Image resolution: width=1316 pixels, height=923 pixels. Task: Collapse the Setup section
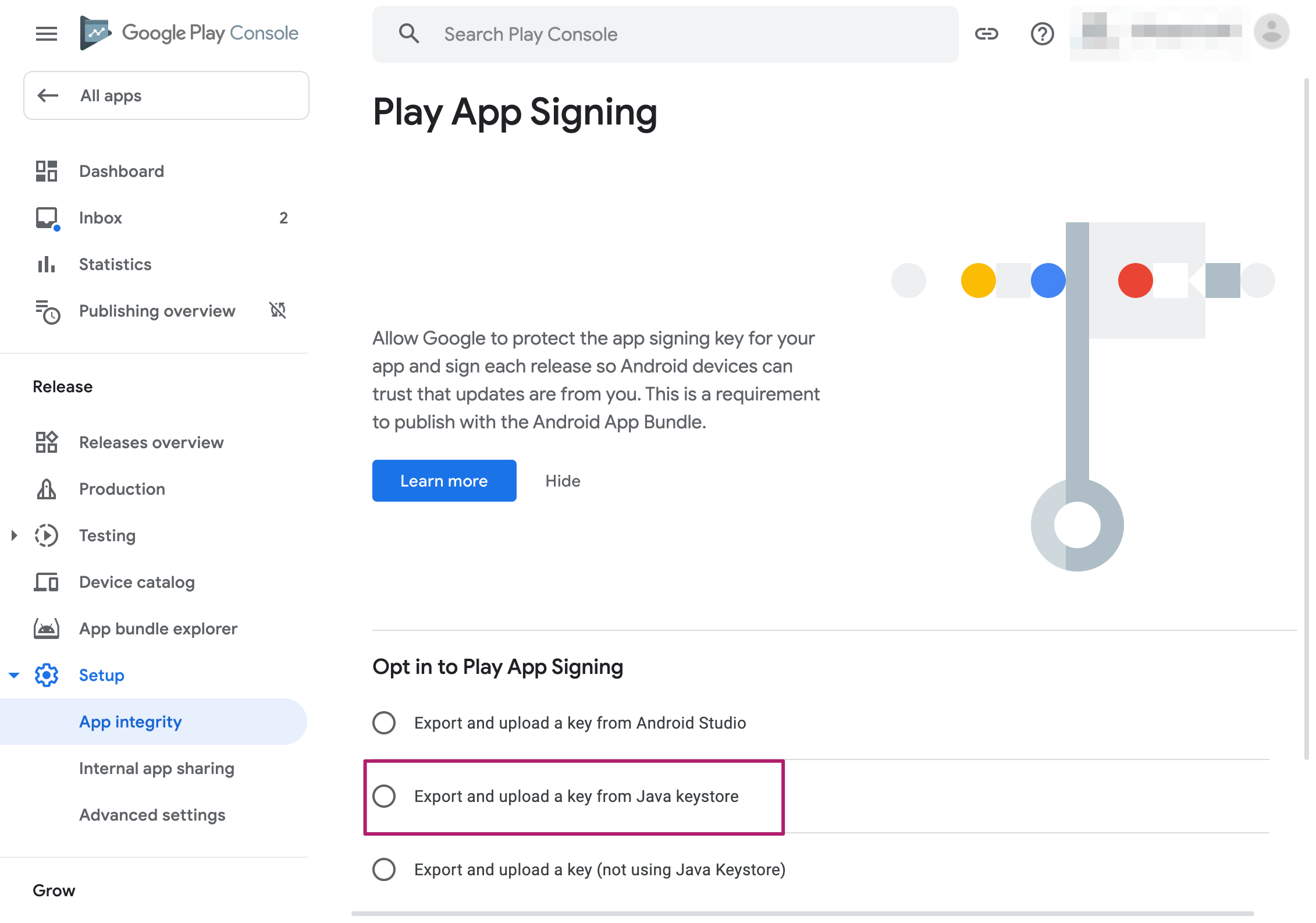click(x=14, y=675)
